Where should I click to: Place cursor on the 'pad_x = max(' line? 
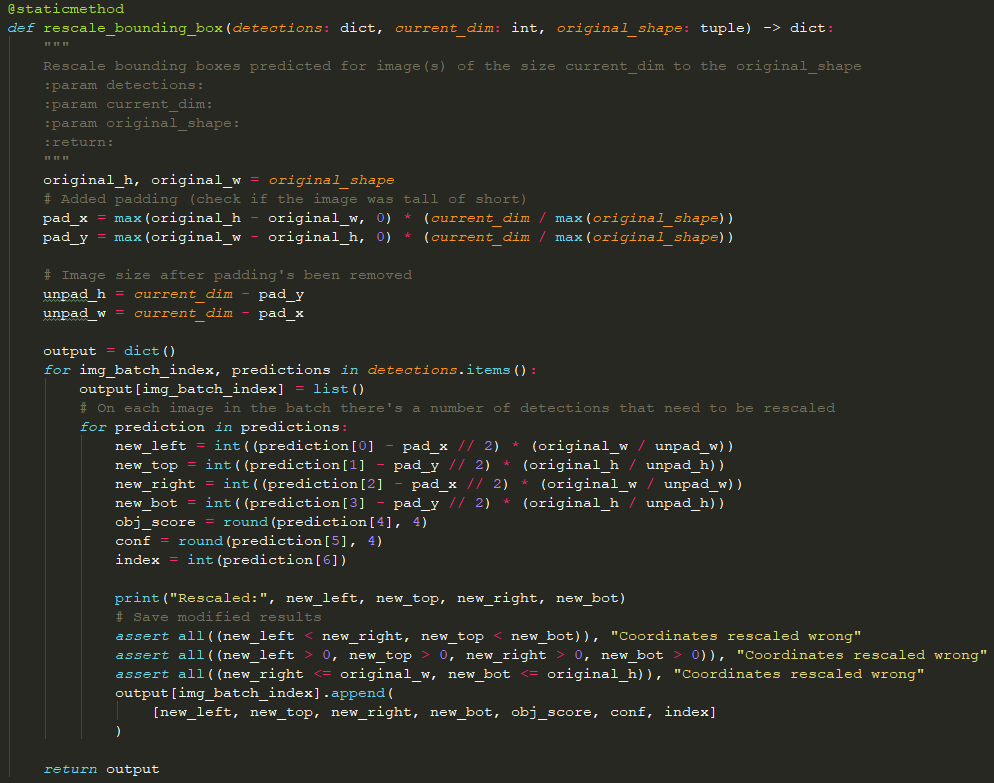(388, 218)
